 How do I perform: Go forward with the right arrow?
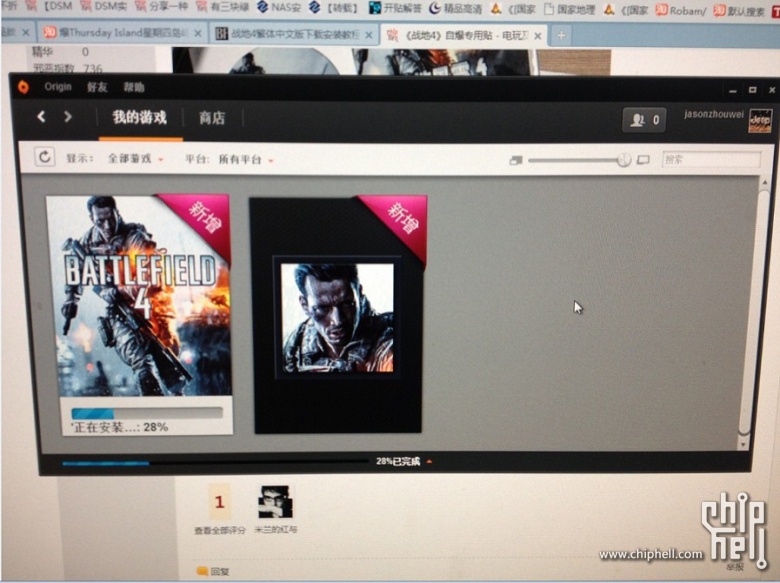[x=68, y=117]
